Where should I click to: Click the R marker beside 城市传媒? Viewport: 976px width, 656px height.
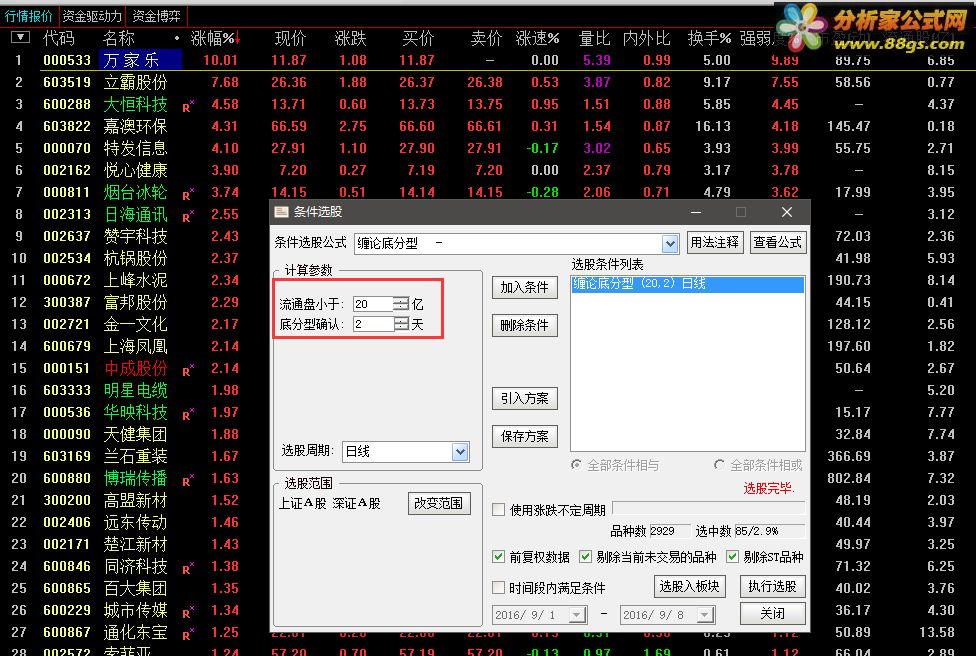[x=188, y=612]
